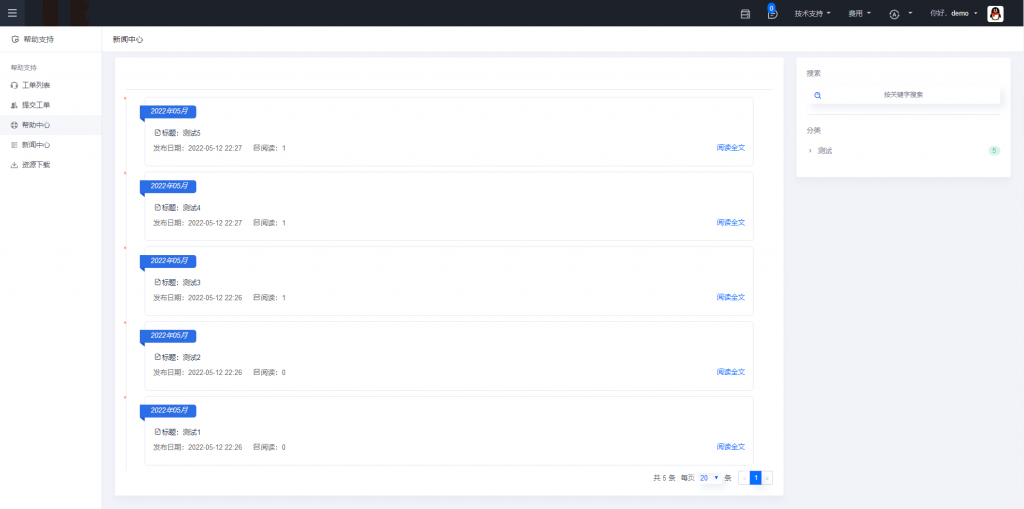The width and height of the screenshot is (1024, 509).
Task: Click the search magnifier icon
Action: pos(817,95)
